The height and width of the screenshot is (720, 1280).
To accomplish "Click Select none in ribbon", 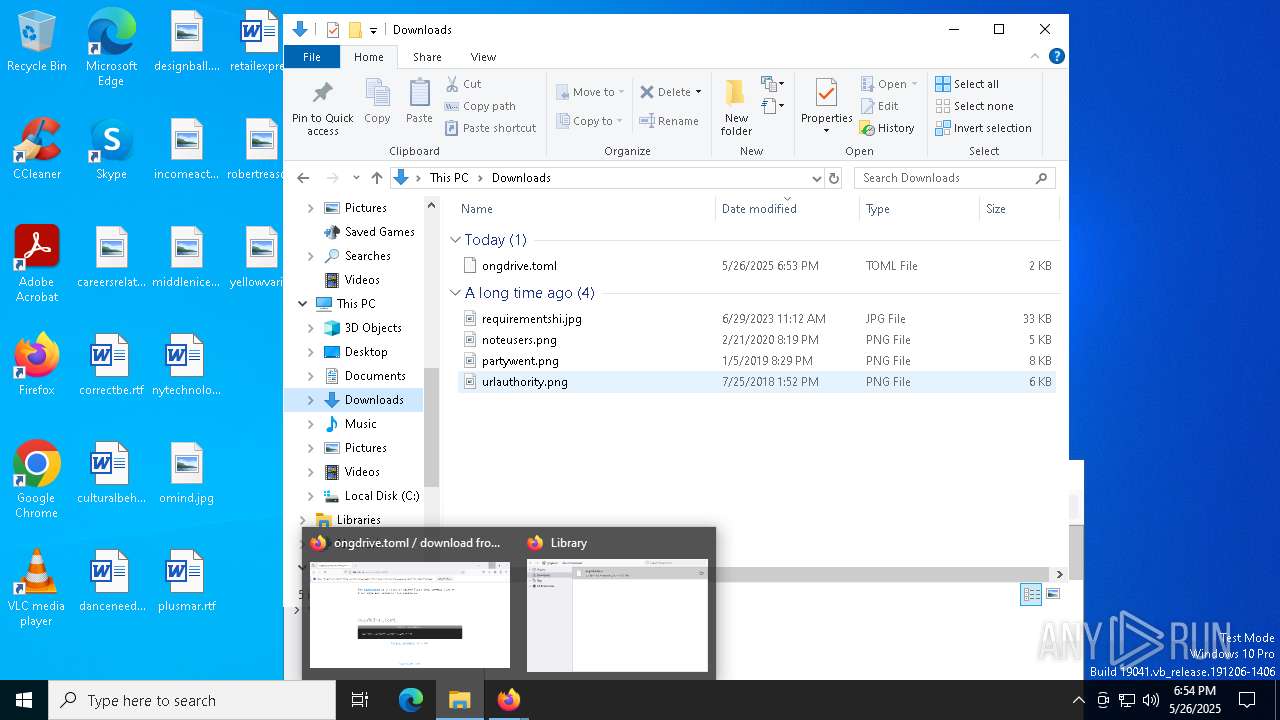I will click(x=974, y=106).
